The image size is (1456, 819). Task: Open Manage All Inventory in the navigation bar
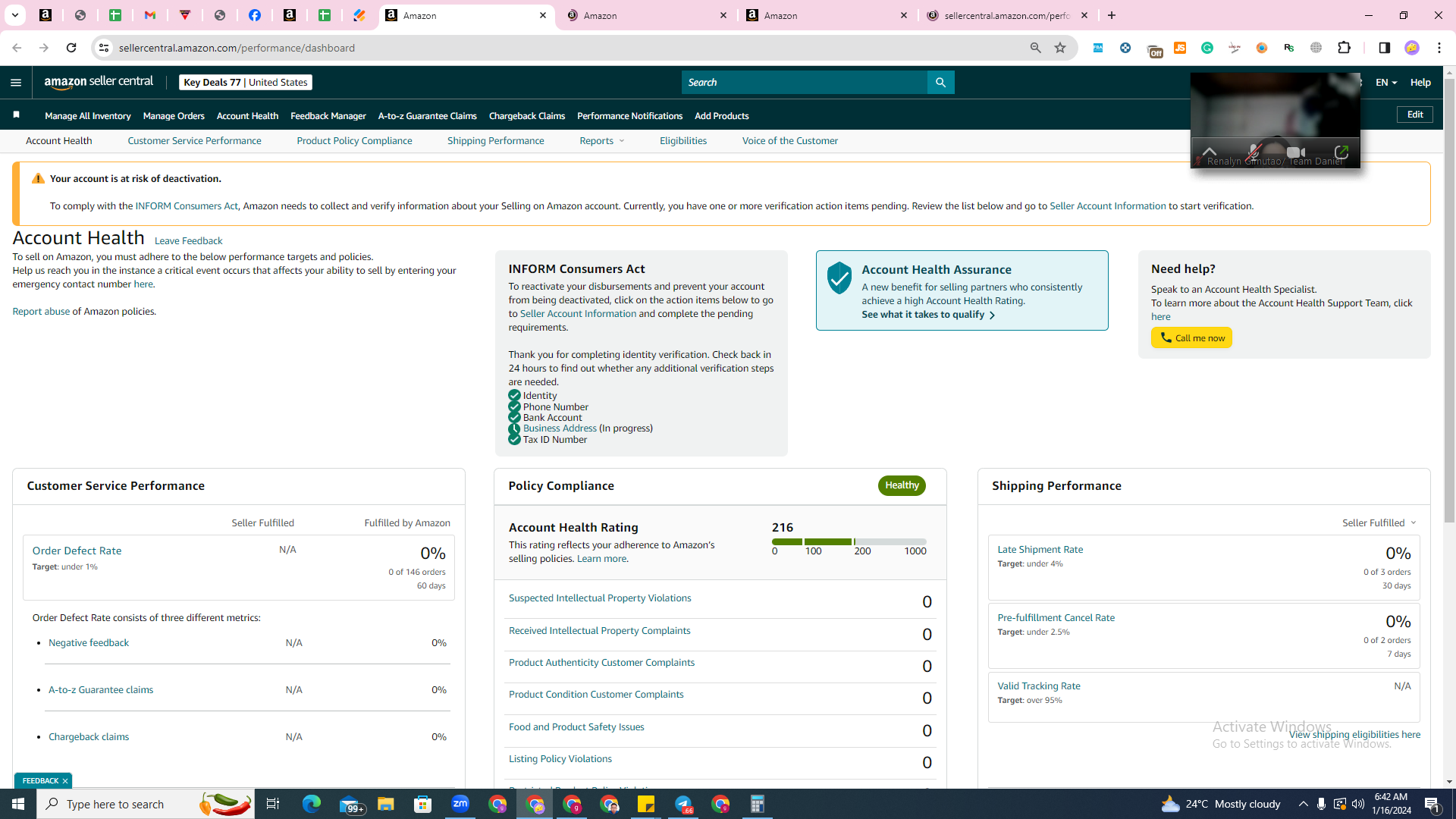(88, 116)
